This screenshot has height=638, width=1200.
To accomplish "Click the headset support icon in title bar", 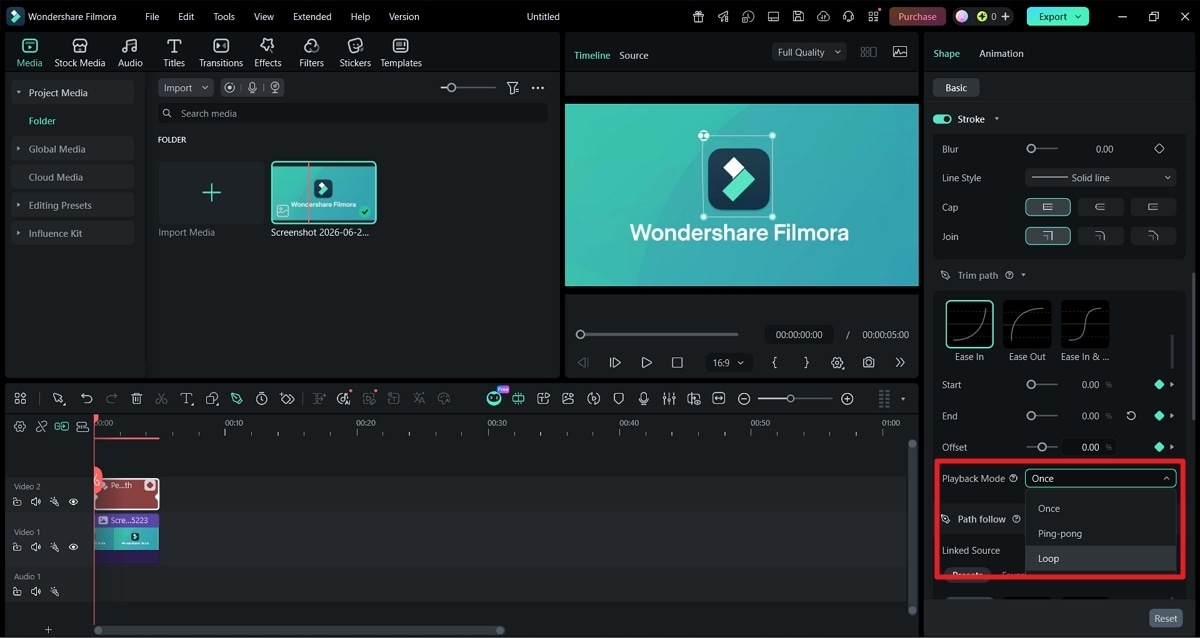I will click(x=848, y=17).
